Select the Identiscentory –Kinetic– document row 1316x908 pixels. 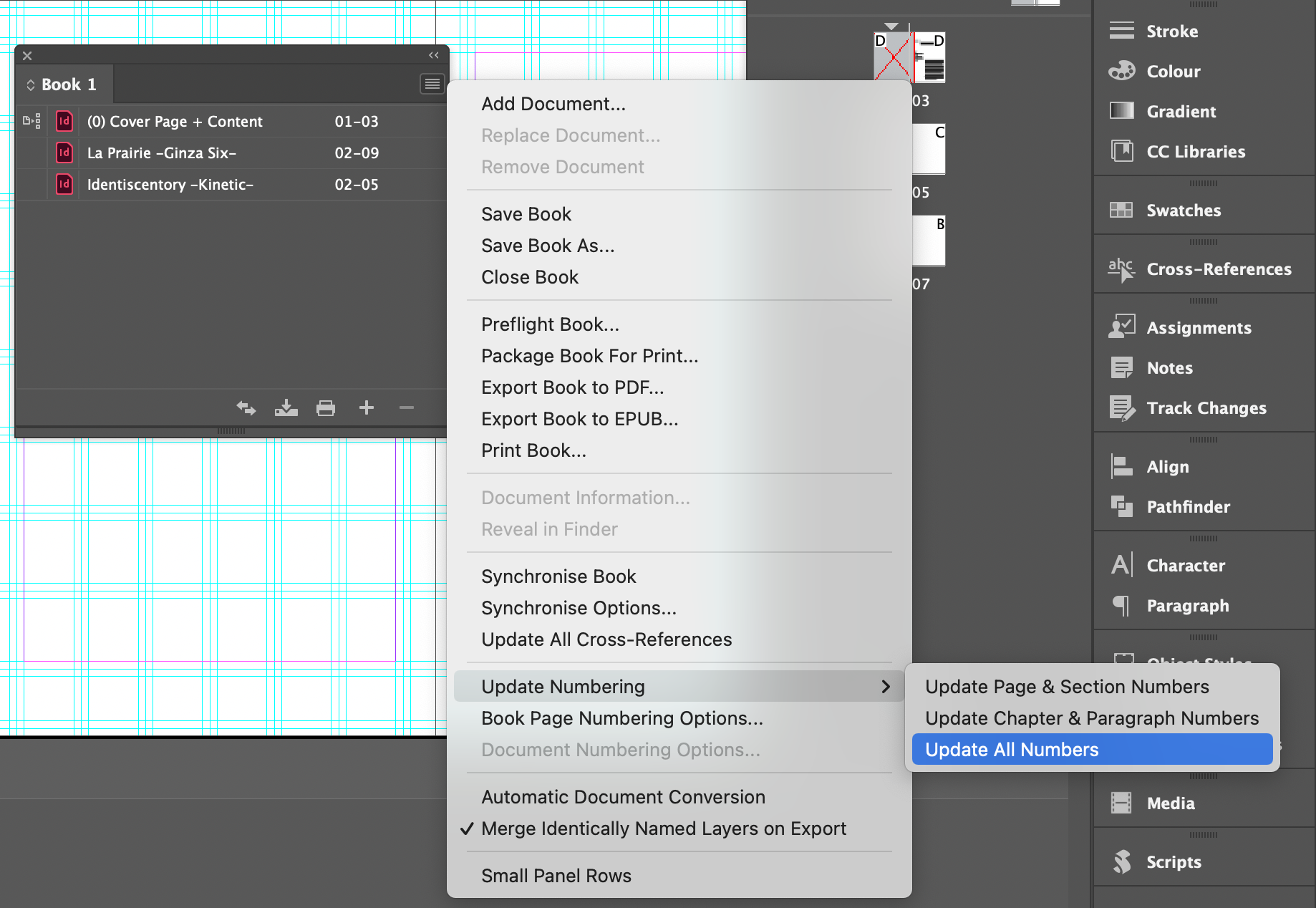(x=170, y=184)
